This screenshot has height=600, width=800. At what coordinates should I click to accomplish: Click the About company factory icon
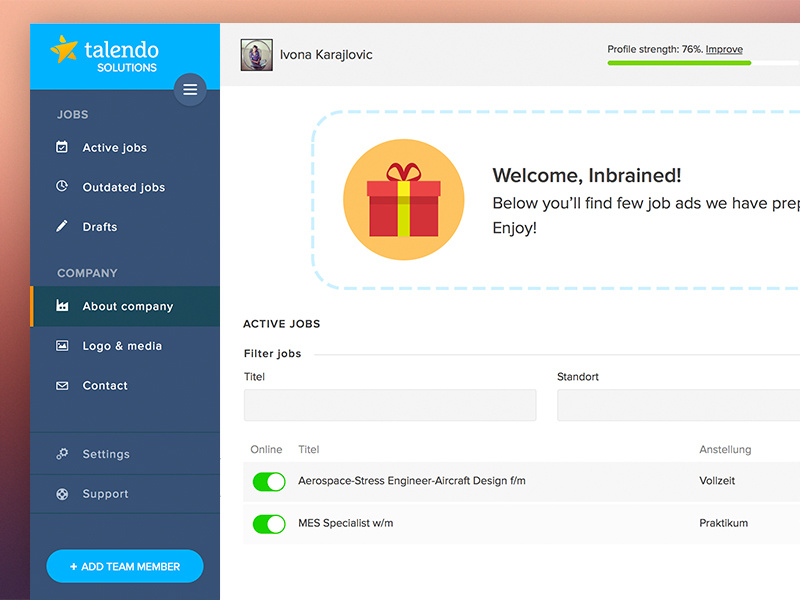[x=62, y=306]
